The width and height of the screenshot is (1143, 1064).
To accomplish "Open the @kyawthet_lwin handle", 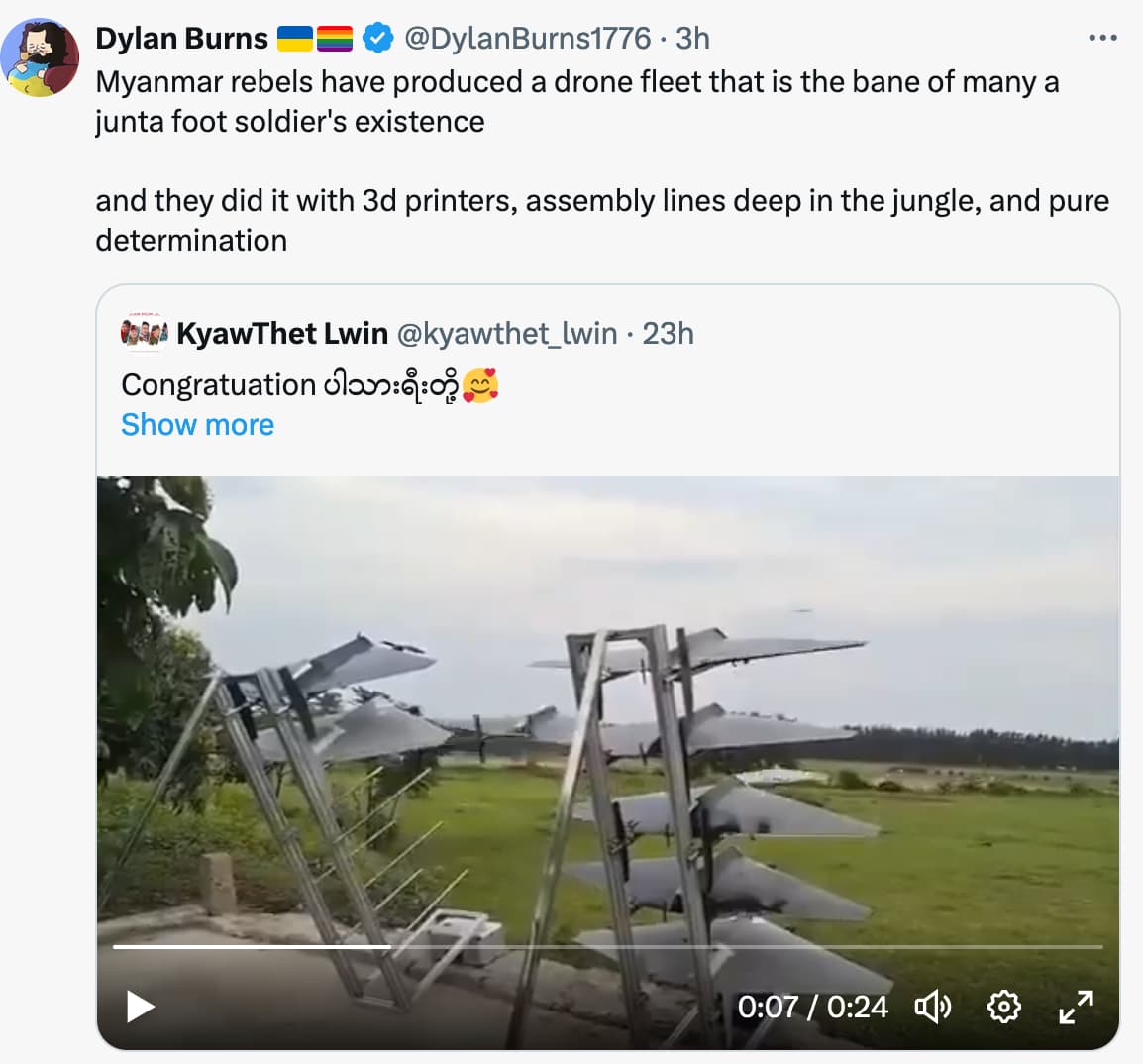I will [x=506, y=333].
